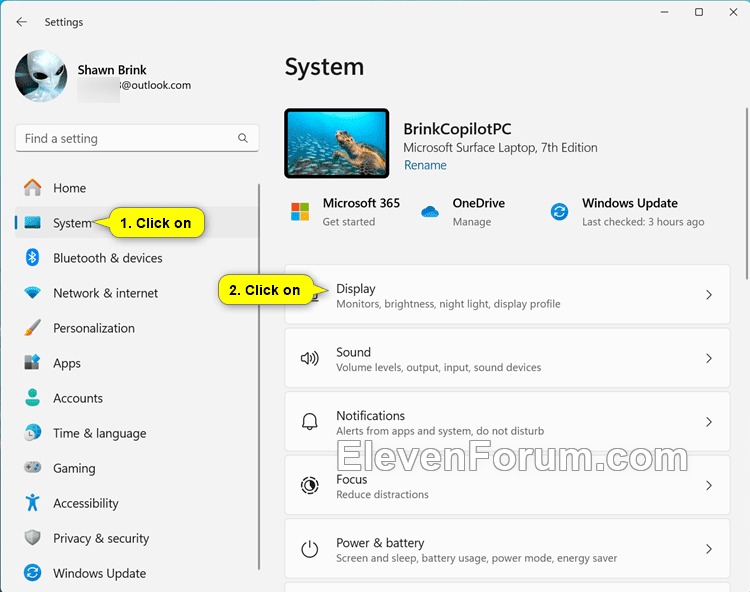This screenshot has height=592, width=750.
Task: Click the Focus timer icon
Action: coord(309,485)
